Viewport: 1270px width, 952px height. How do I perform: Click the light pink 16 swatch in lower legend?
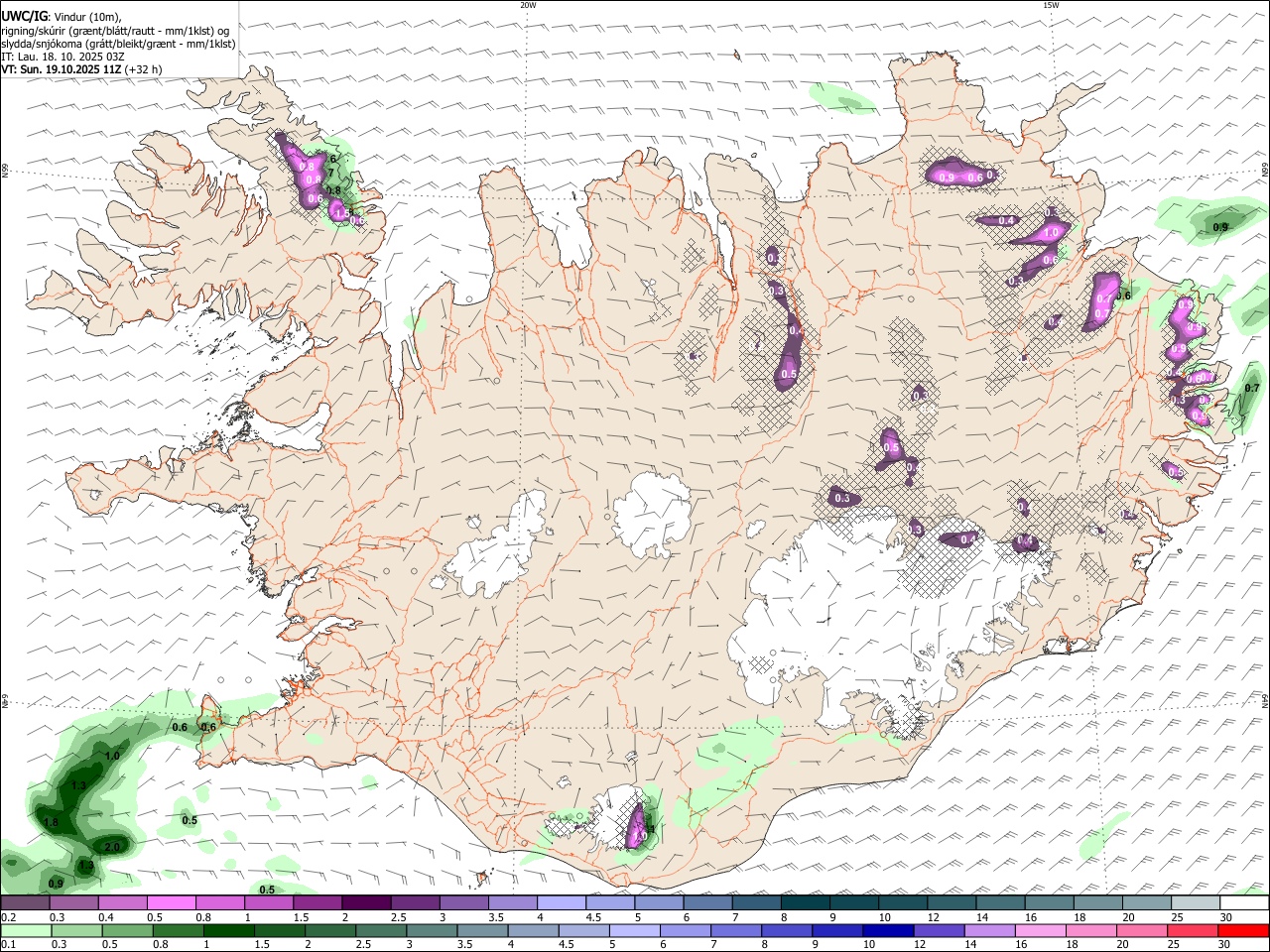pos(1039,930)
